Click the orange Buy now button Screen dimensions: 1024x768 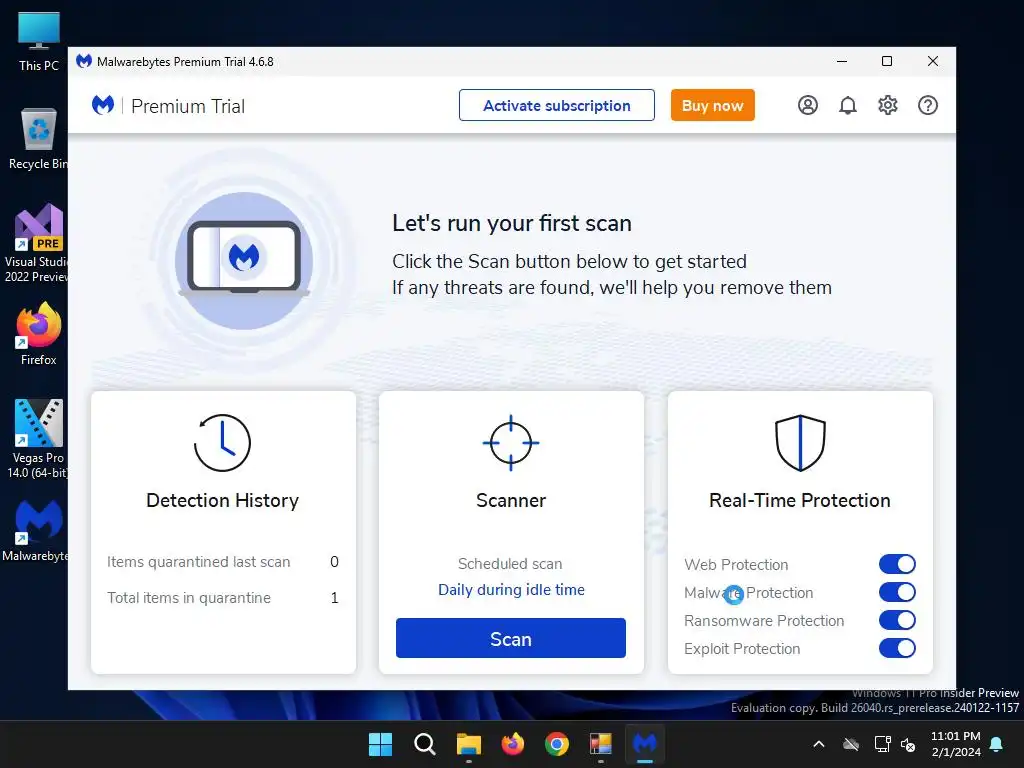click(712, 105)
